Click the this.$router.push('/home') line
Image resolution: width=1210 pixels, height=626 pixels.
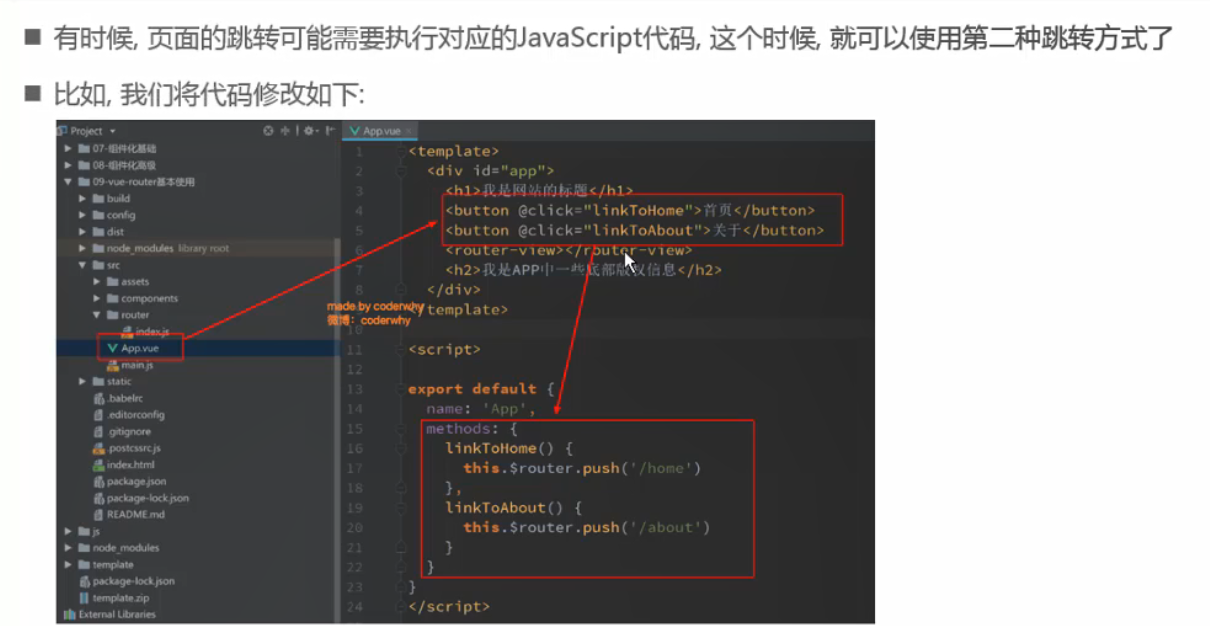click(x=582, y=468)
